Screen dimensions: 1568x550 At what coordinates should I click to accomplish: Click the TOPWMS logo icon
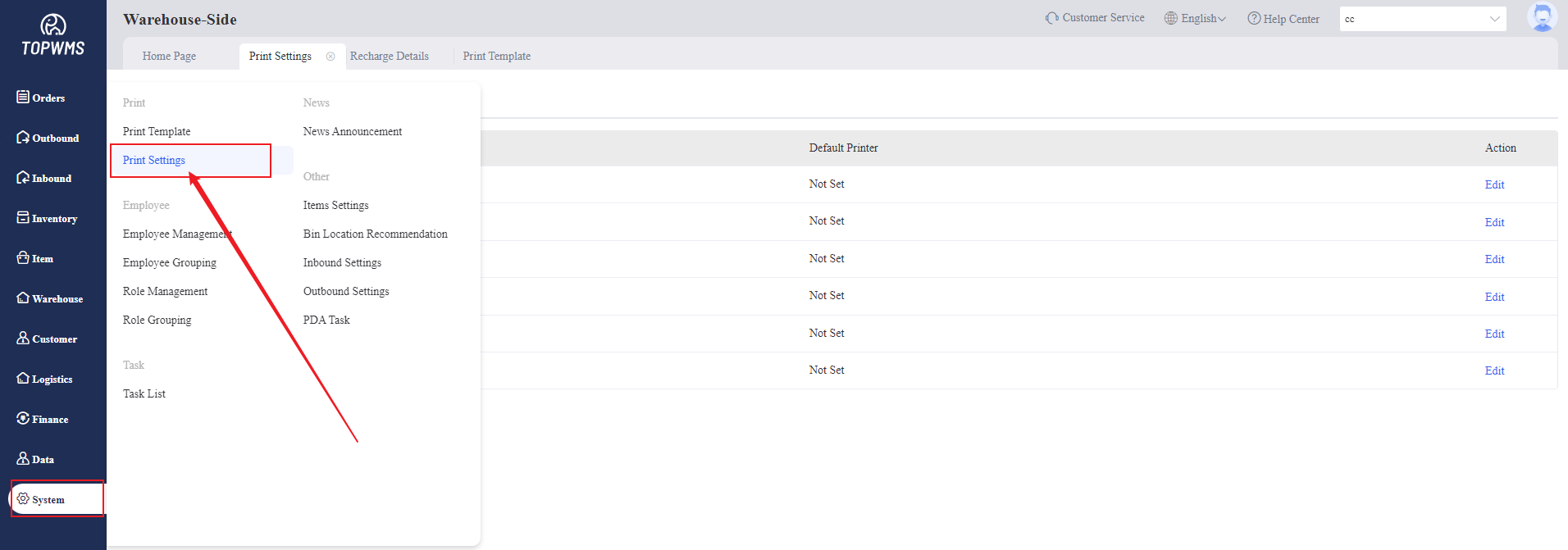[53, 25]
